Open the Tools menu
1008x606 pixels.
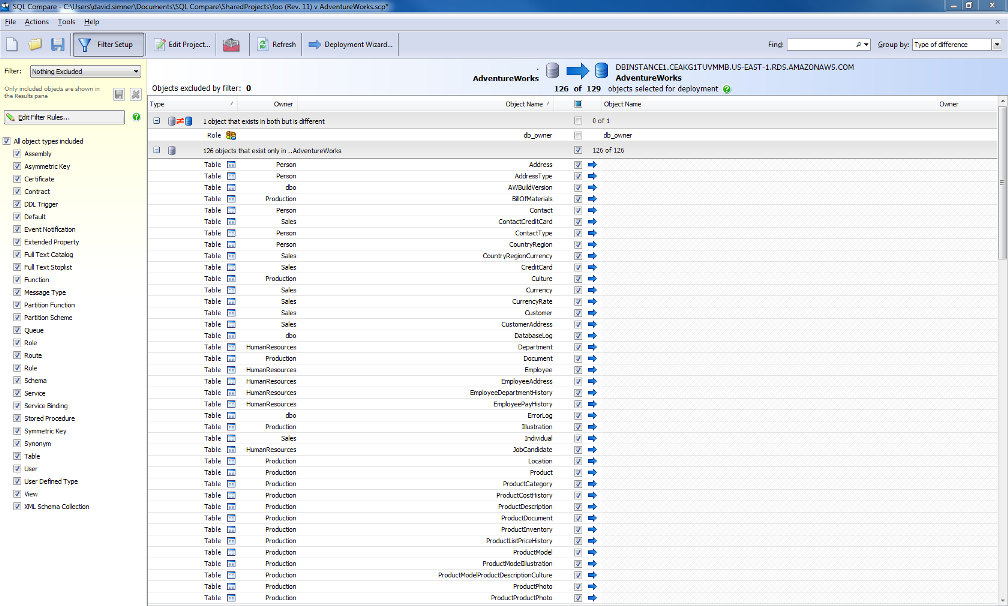(x=67, y=22)
